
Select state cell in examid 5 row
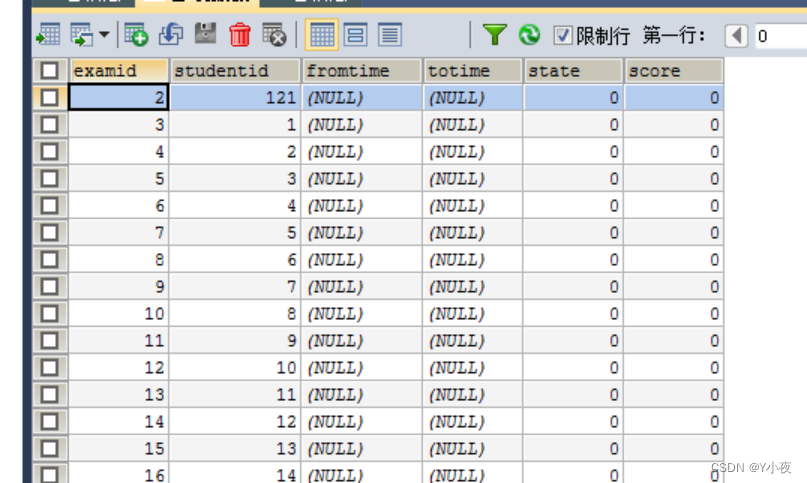point(573,179)
